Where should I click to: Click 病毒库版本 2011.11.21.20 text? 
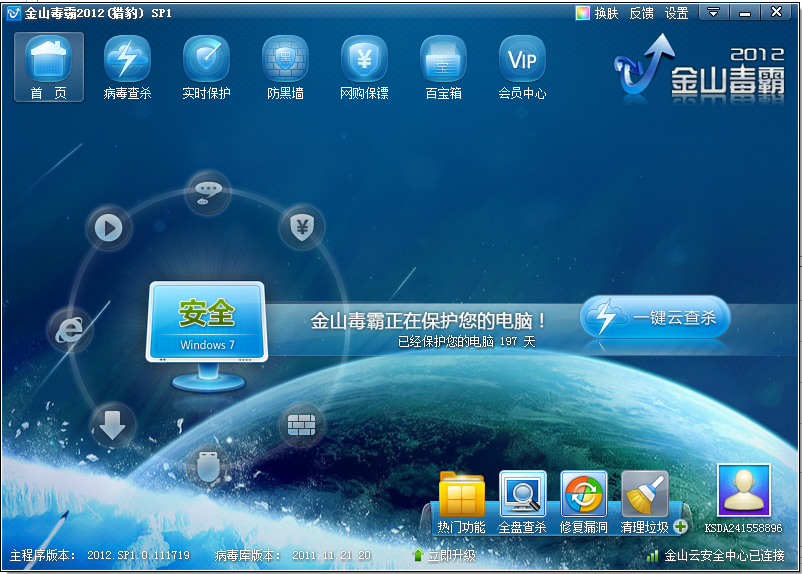coord(293,555)
